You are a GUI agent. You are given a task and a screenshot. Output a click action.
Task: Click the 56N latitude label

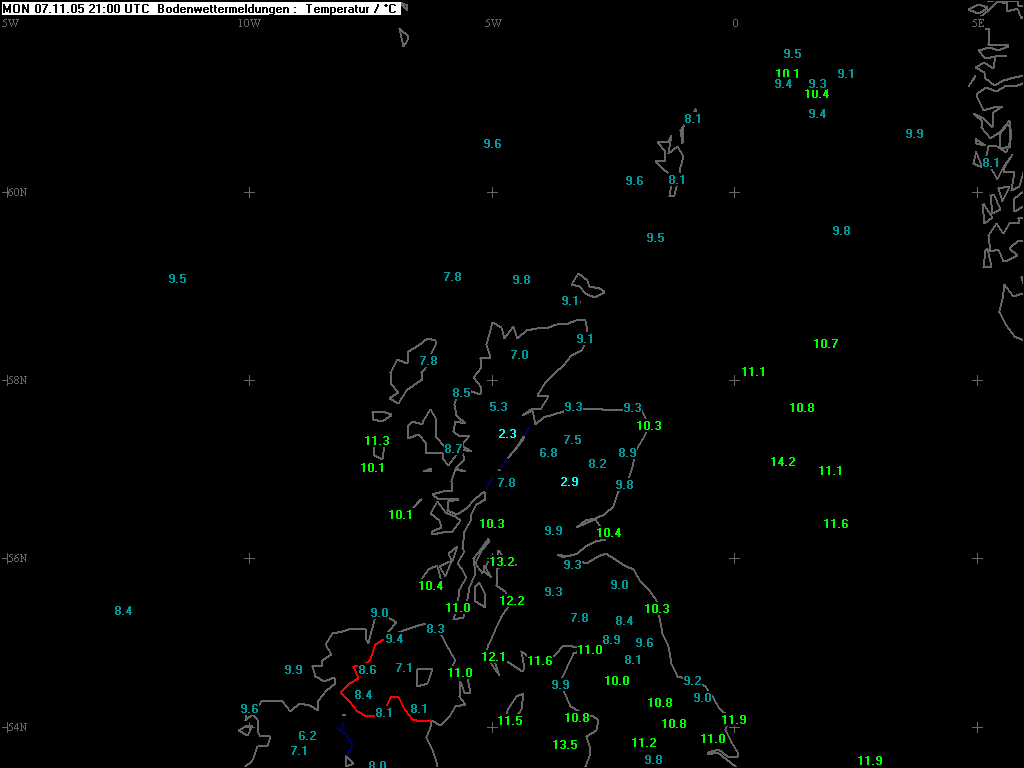click(15, 558)
